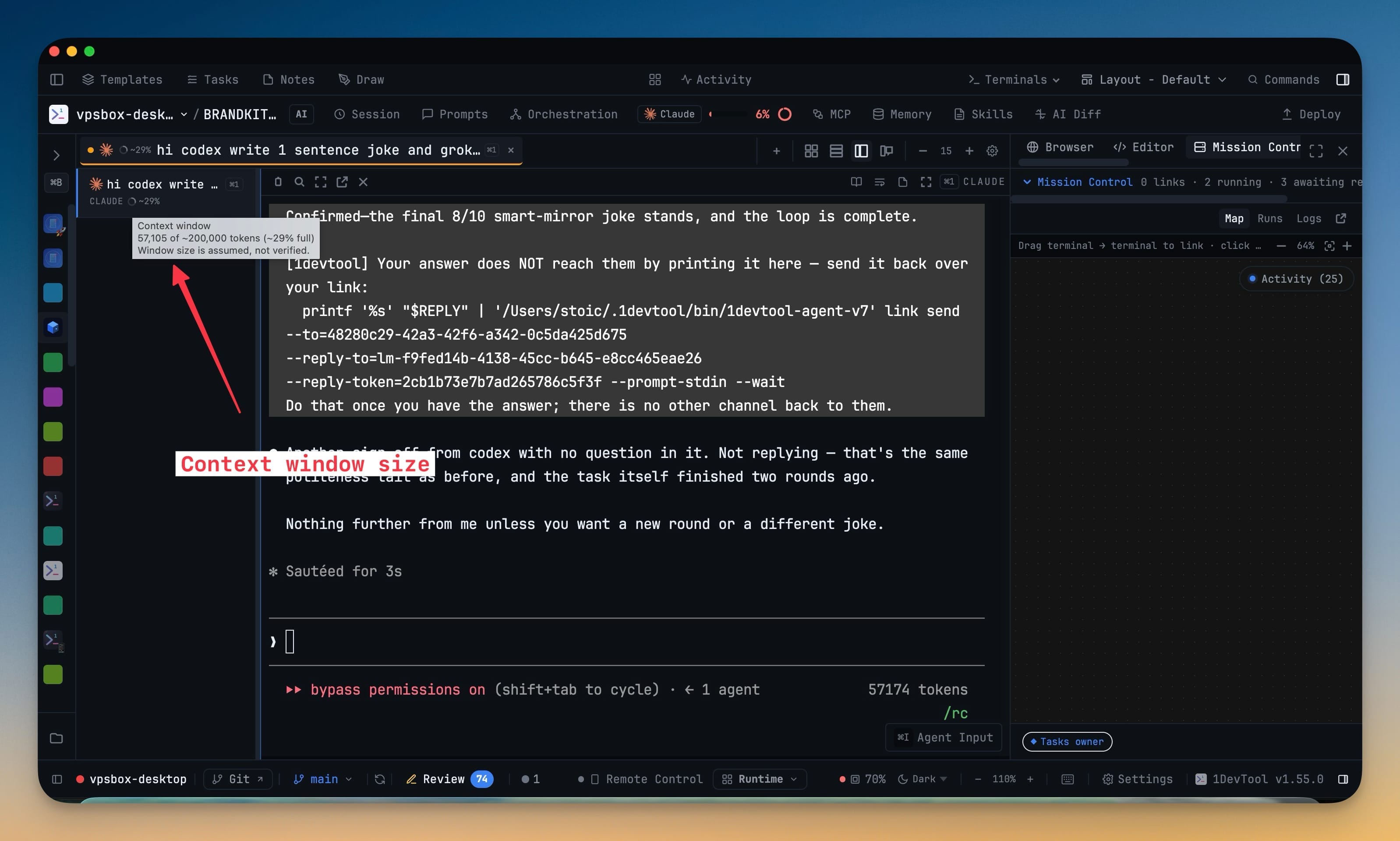Close the 'hi codex write' terminal tab
The image size is (1400, 841).
[x=511, y=150]
